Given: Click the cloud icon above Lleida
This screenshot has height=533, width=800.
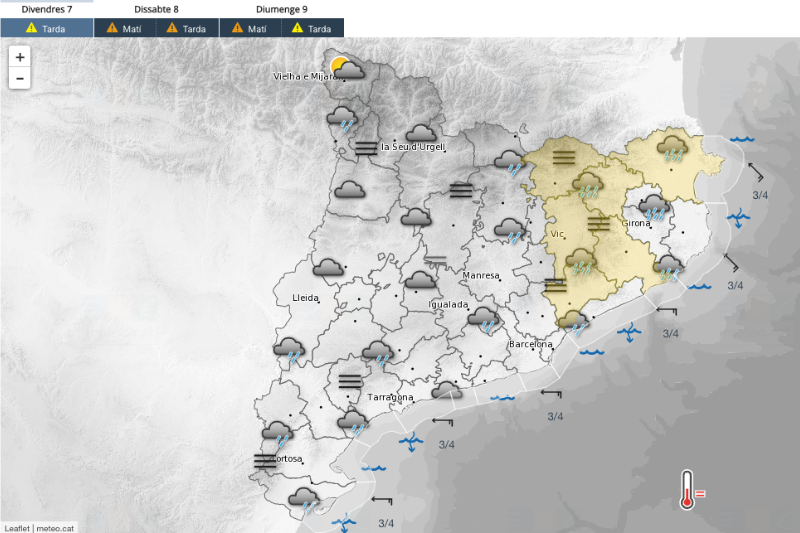Looking at the screenshot, I should [328, 268].
